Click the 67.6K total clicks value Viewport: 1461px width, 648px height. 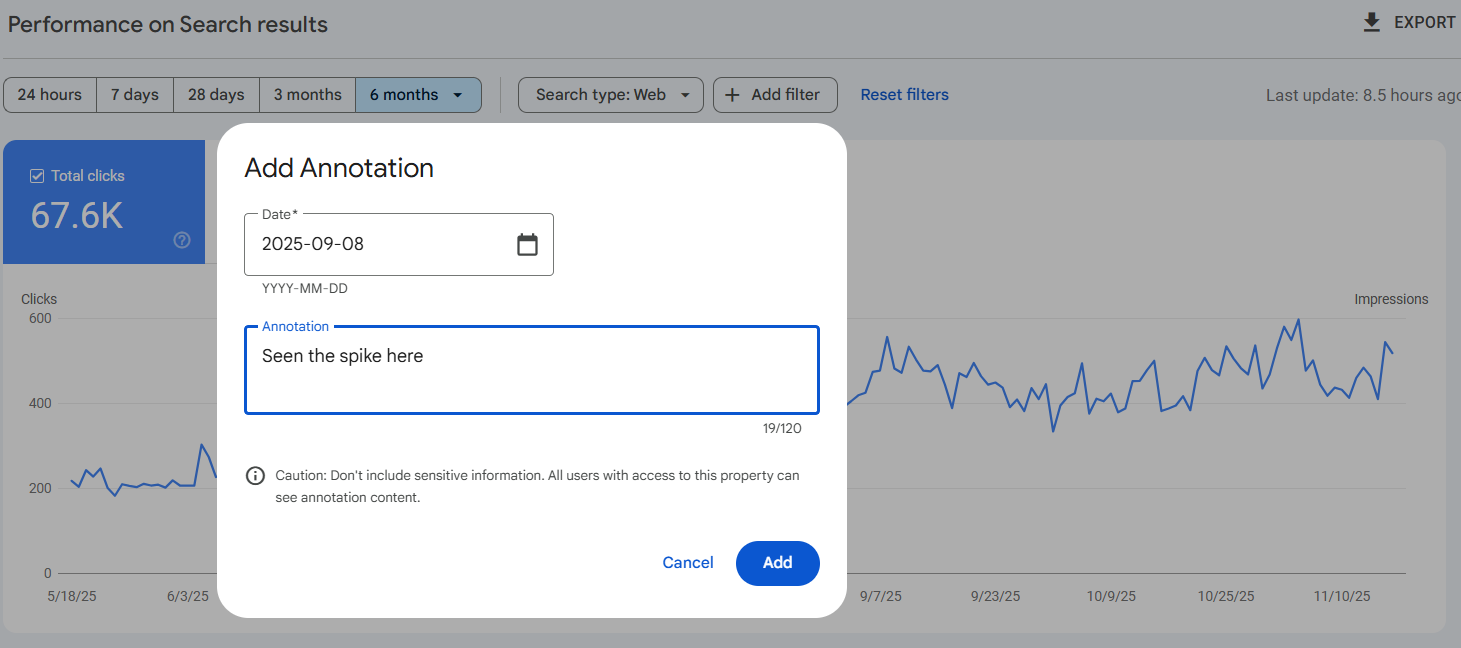click(77, 216)
